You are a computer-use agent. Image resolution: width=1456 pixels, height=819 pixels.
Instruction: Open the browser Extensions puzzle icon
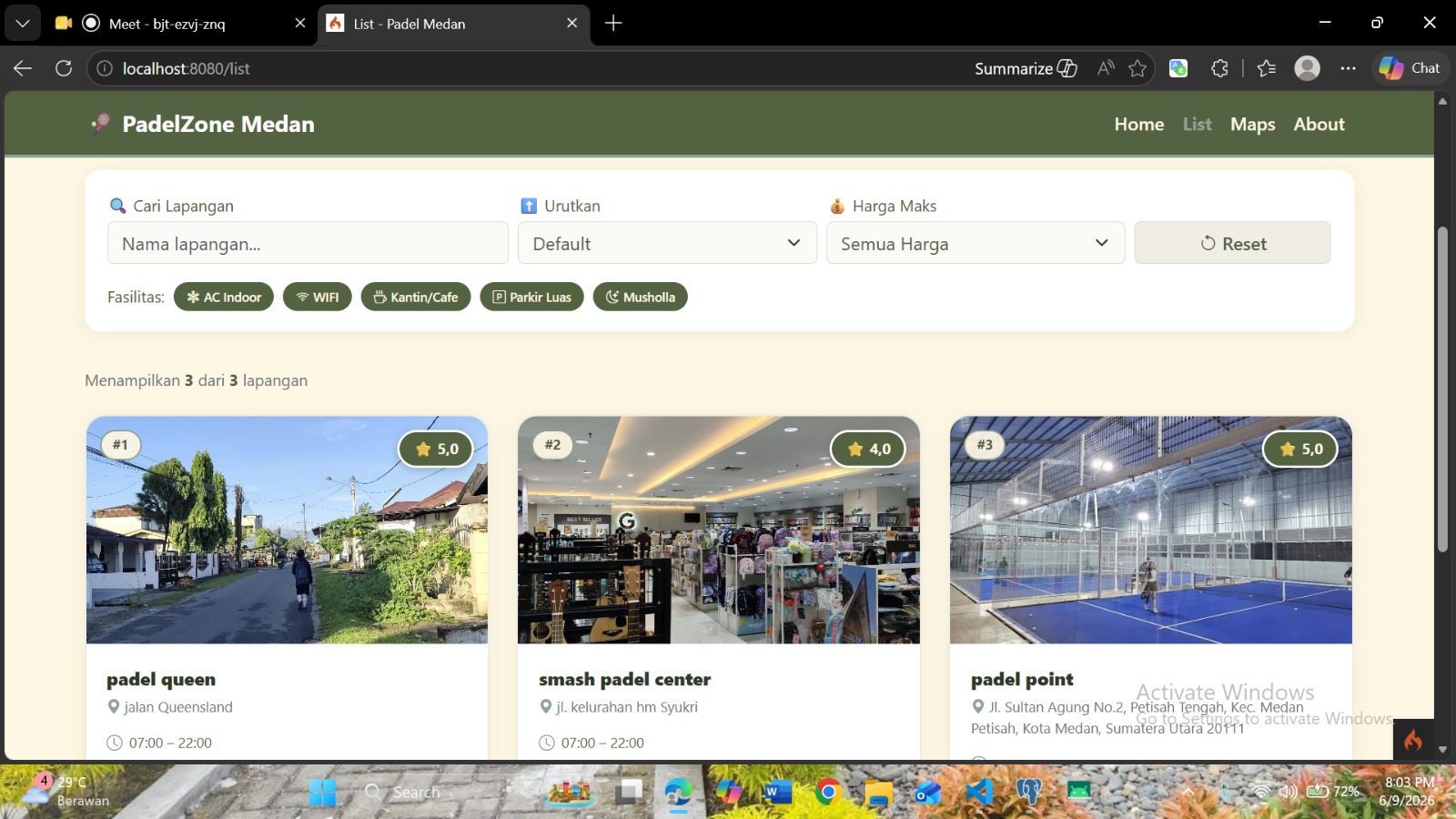coord(1219,68)
